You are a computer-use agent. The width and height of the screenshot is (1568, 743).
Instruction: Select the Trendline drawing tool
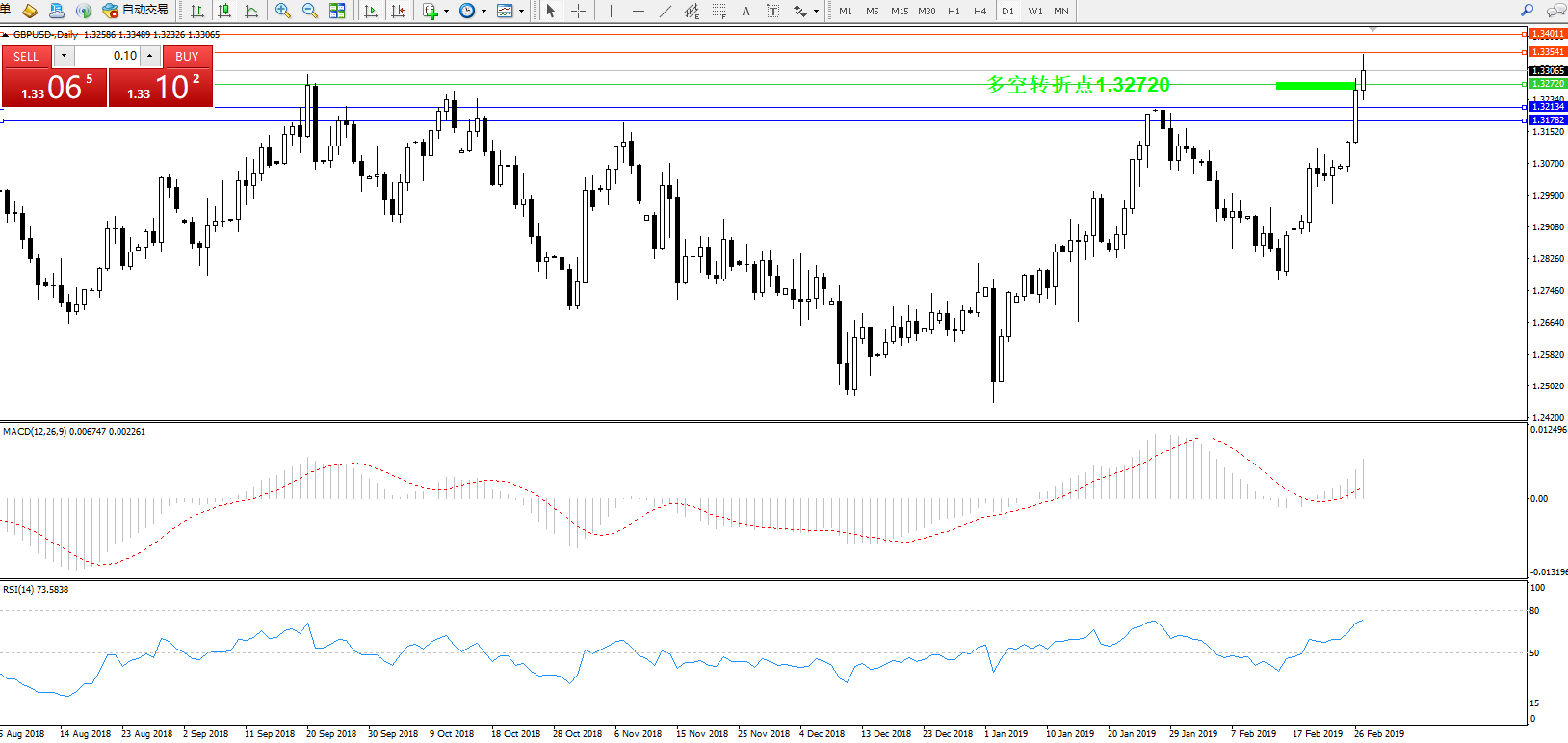coord(665,11)
